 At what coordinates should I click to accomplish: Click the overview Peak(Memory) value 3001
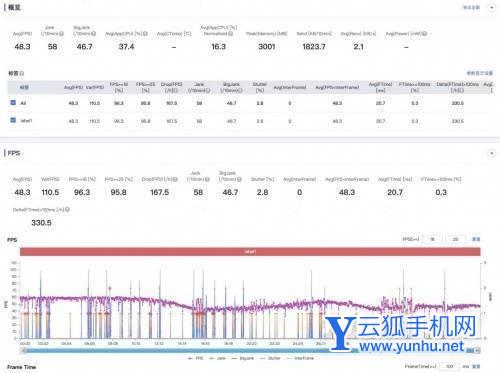(x=267, y=47)
